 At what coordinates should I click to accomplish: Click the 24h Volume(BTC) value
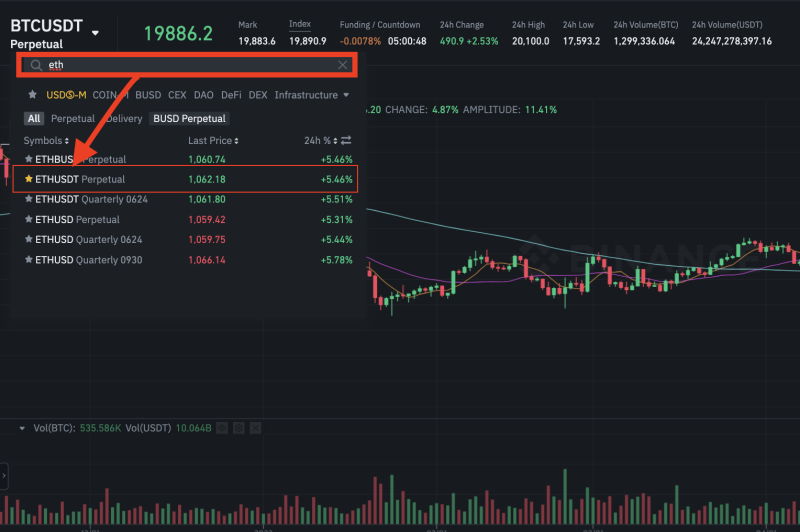644,41
